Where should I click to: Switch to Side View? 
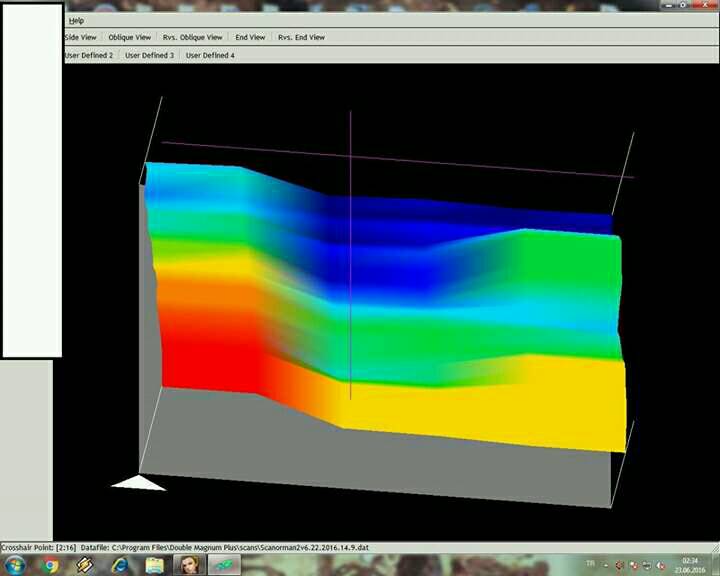(x=81, y=37)
